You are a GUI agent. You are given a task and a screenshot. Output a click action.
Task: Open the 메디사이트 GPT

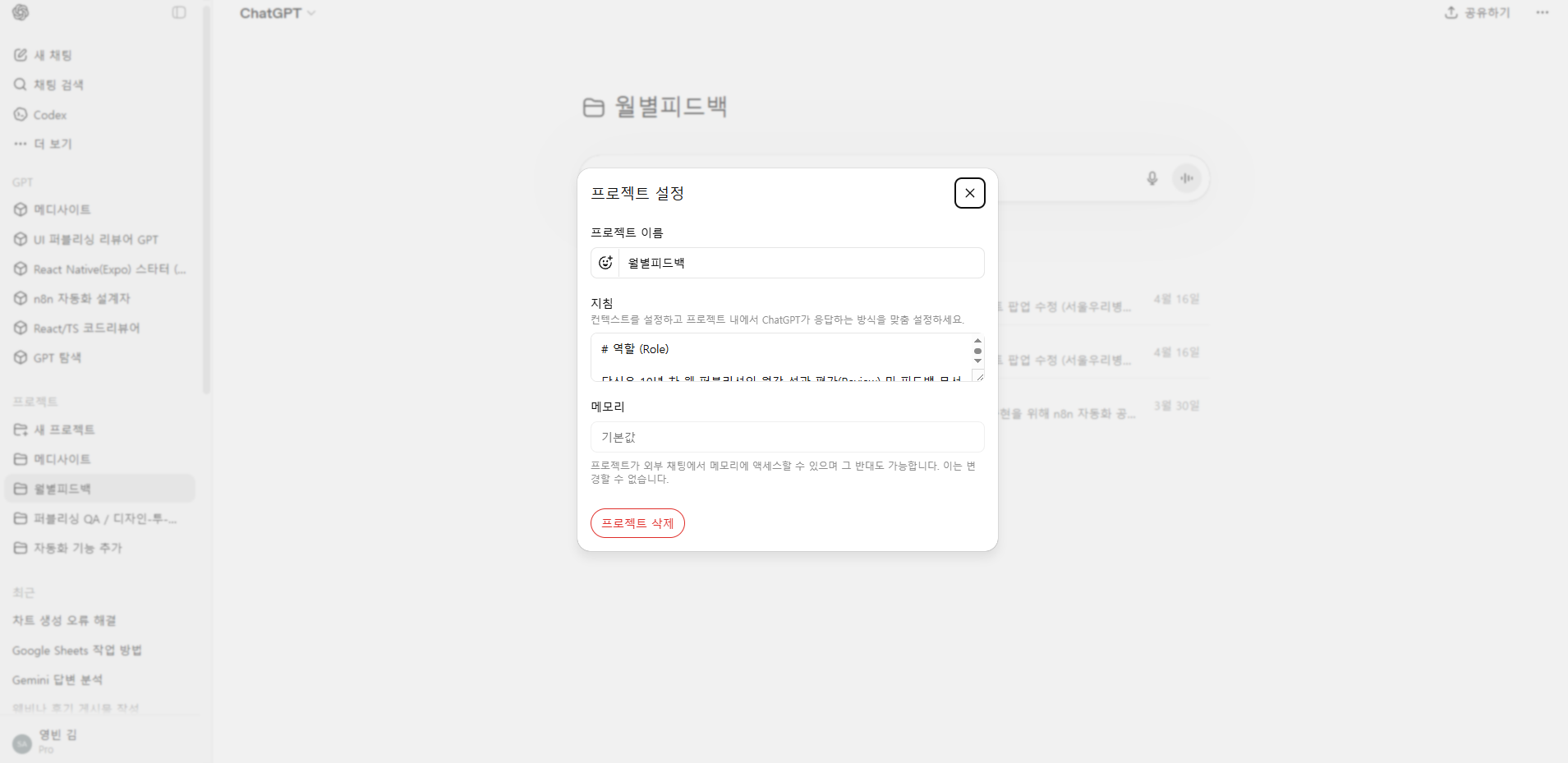[x=21, y=209]
